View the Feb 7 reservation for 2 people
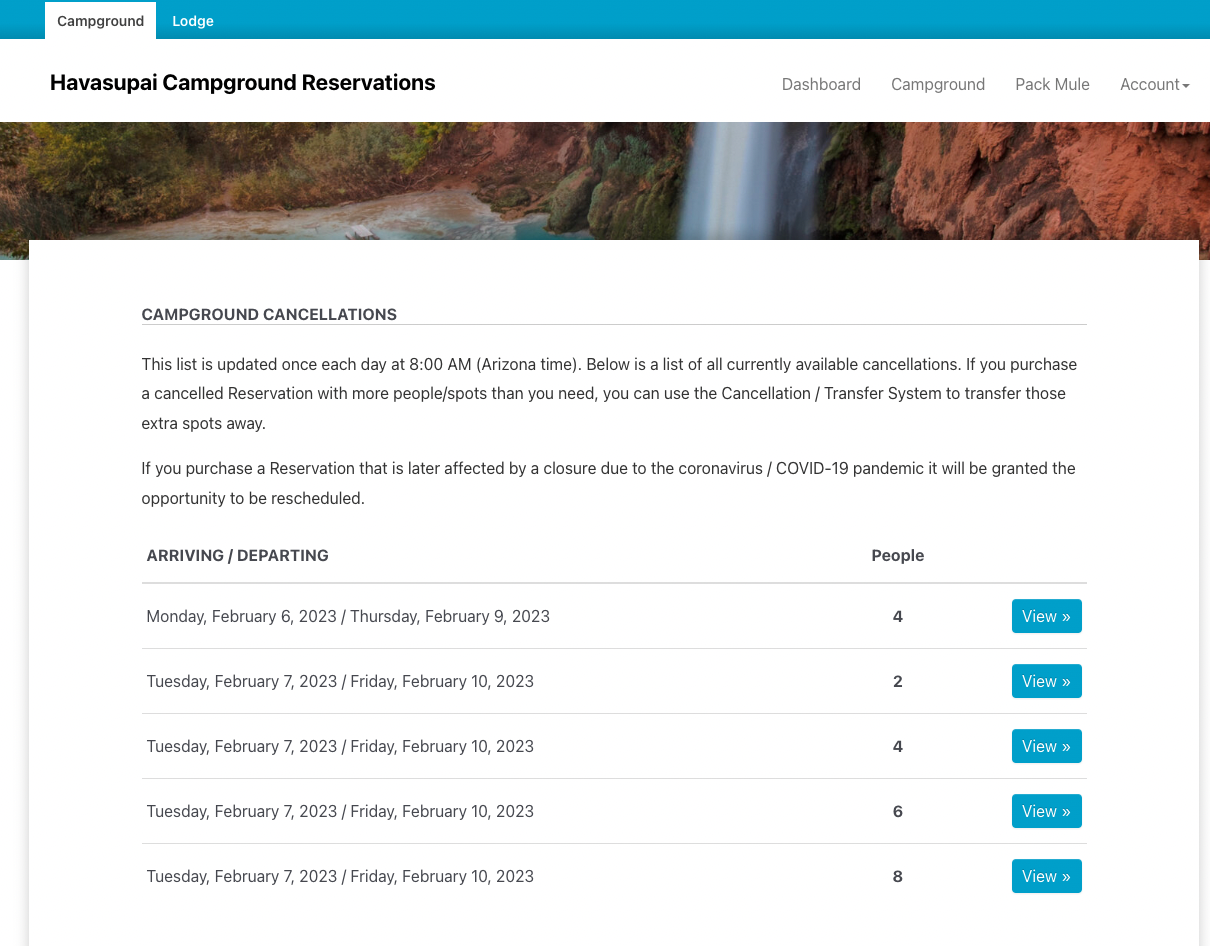 pos(1046,681)
